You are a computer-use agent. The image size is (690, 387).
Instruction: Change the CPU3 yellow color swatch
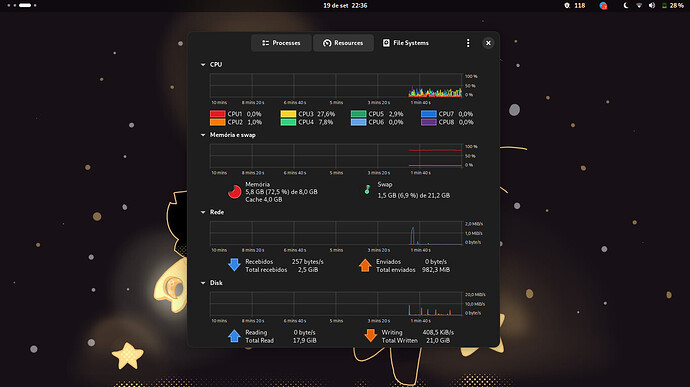(x=288, y=114)
